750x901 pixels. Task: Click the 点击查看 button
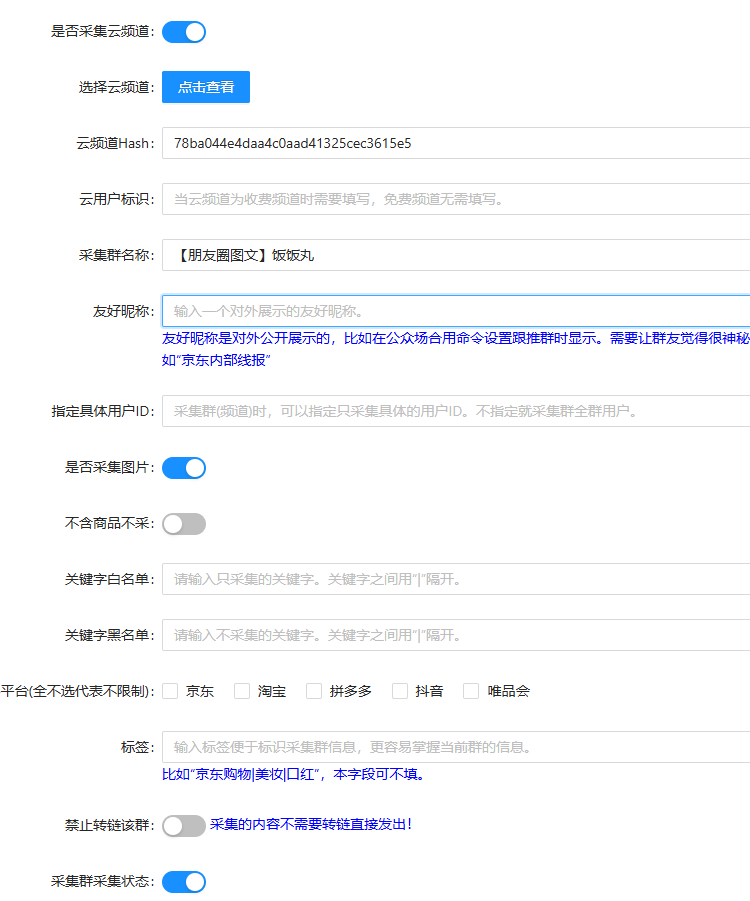tap(206, 87)
